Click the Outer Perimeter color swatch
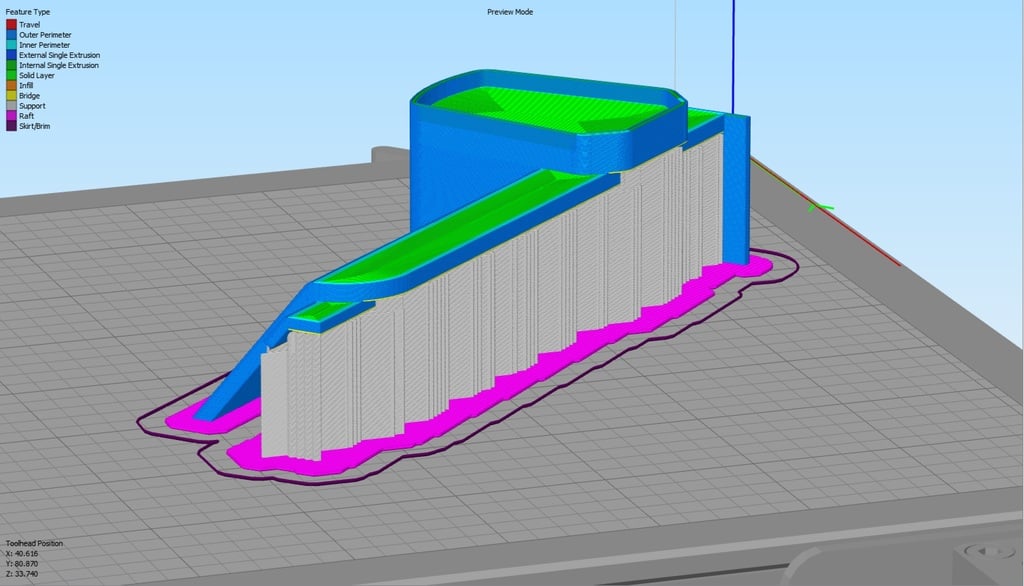Image resolution: width=1024 pixels, height=586 pixels. pos(11,35)
